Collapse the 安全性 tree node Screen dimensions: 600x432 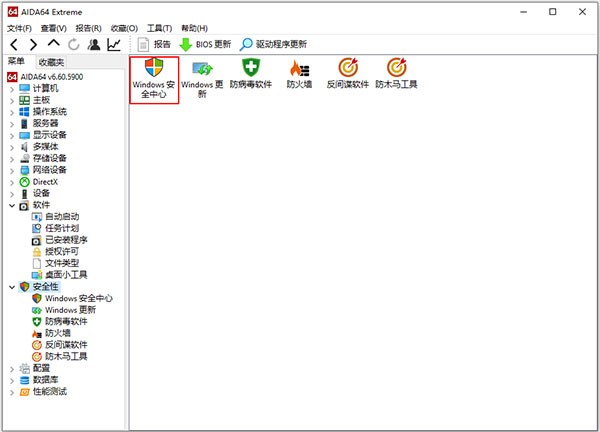click(x=12, y=287)
